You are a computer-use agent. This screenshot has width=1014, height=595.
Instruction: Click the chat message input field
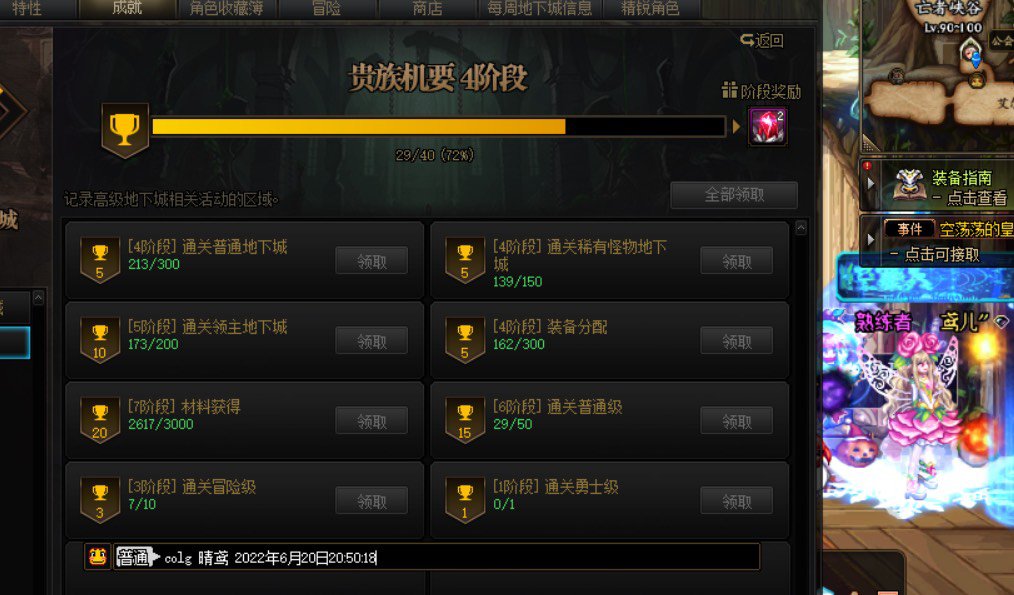click(x=437, y=557)
